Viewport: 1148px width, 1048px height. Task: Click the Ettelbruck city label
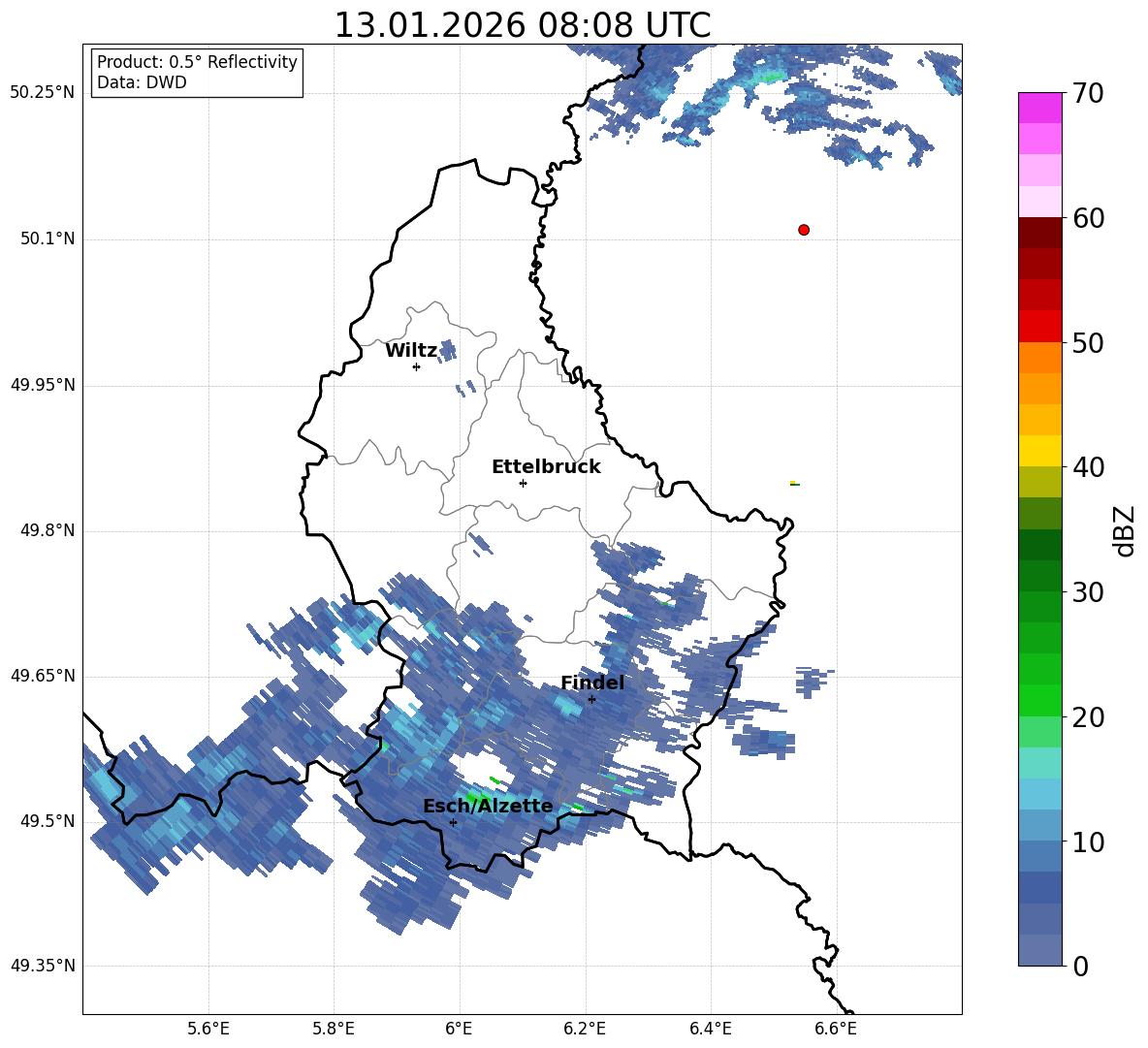pyautogui.click(x=546, y=467)
